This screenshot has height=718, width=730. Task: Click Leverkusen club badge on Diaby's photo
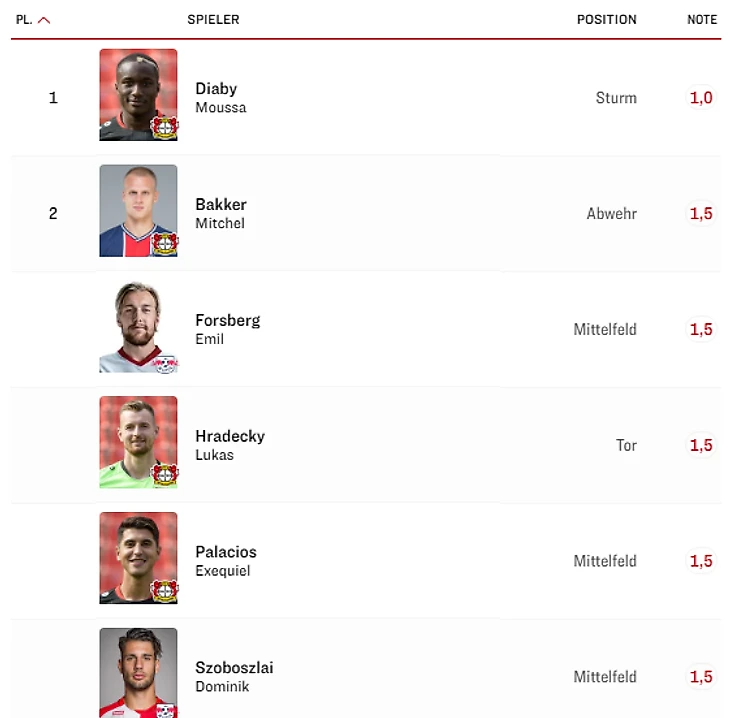pos(164,128)
